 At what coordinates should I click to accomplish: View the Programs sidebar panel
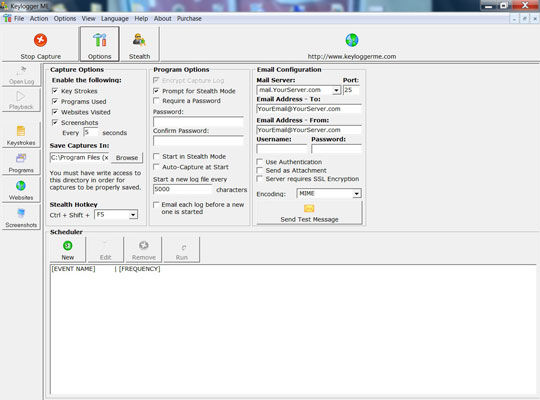tap(21, 163)
